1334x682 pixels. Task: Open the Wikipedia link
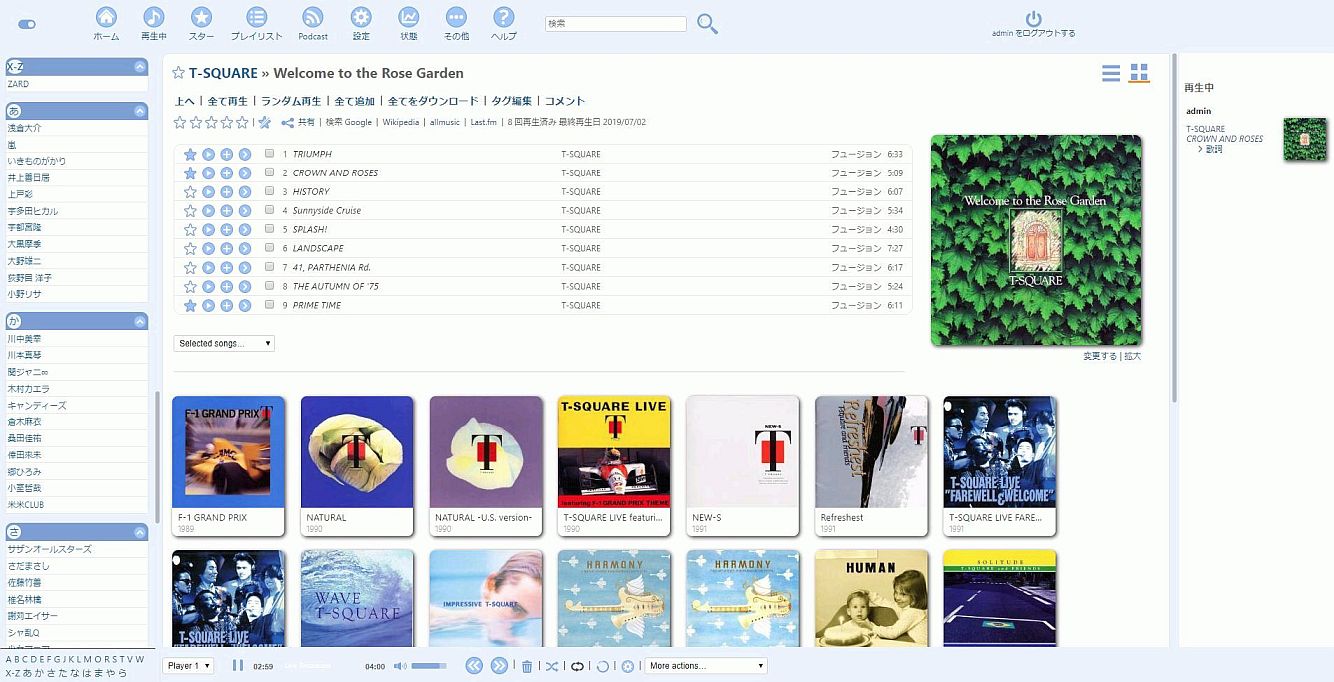(401, 123)
